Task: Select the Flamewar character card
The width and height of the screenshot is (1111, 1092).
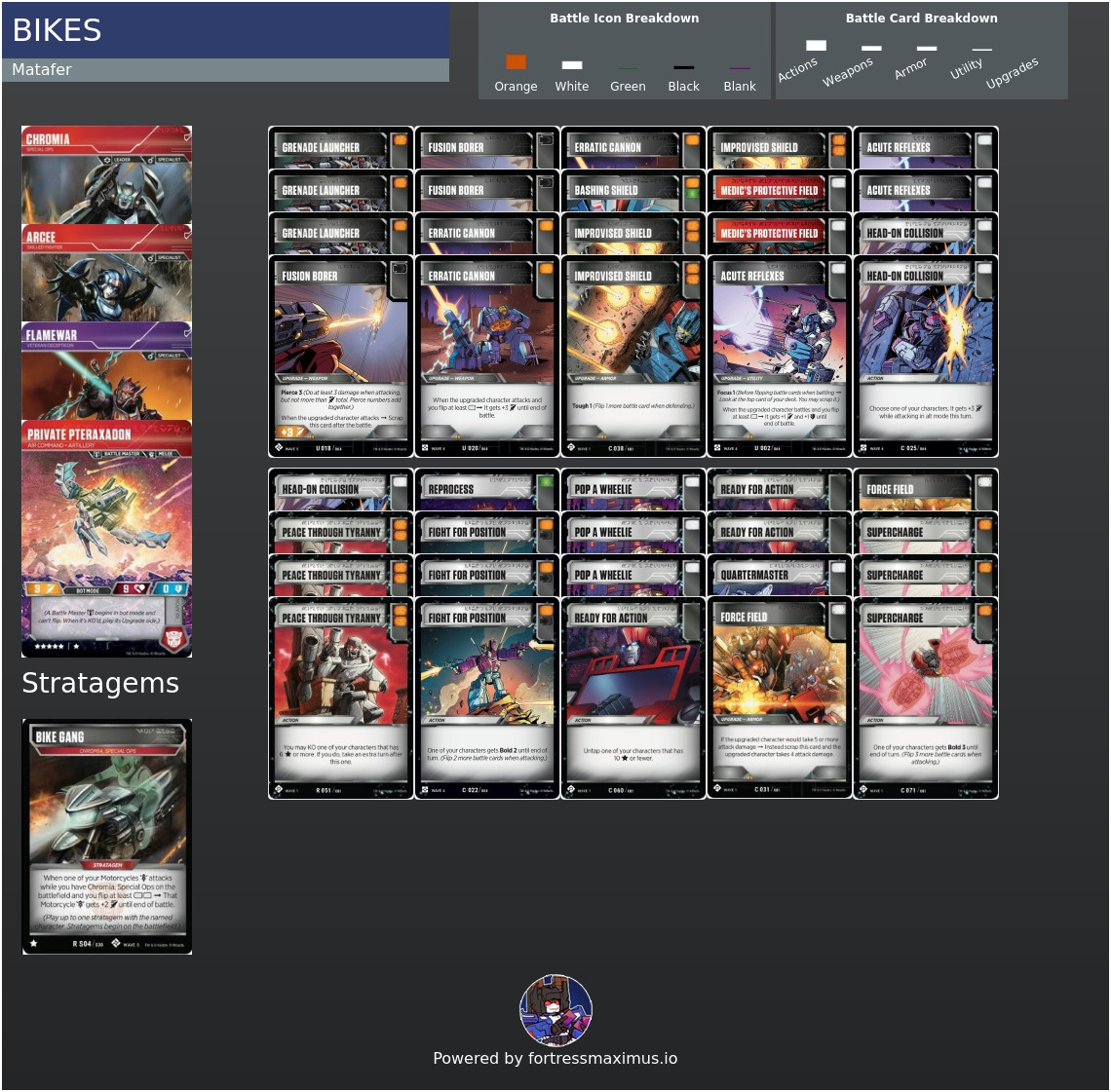Action: click(x=106, y=371)
